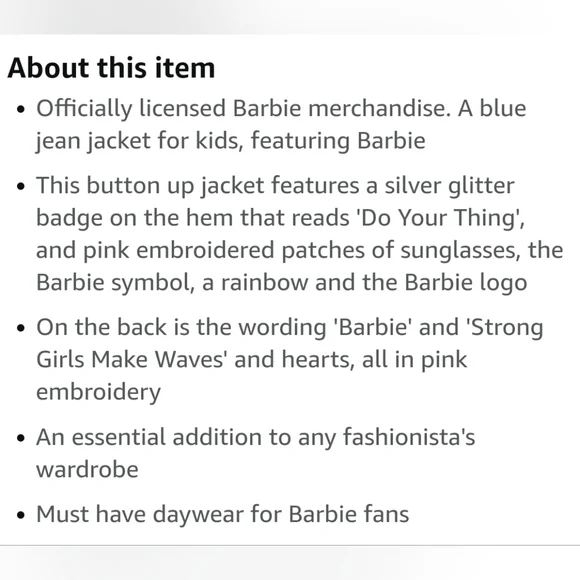Click the bullet before 'Officially licensed'

[21, 110]
